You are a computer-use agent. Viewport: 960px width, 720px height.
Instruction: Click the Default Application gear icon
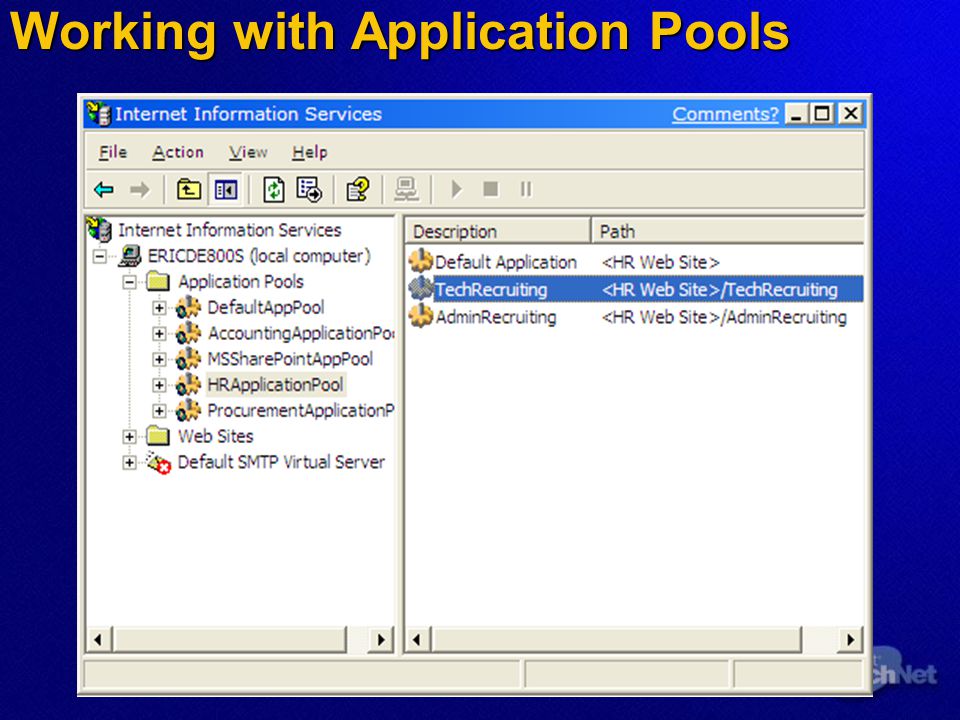coord(421,261)
